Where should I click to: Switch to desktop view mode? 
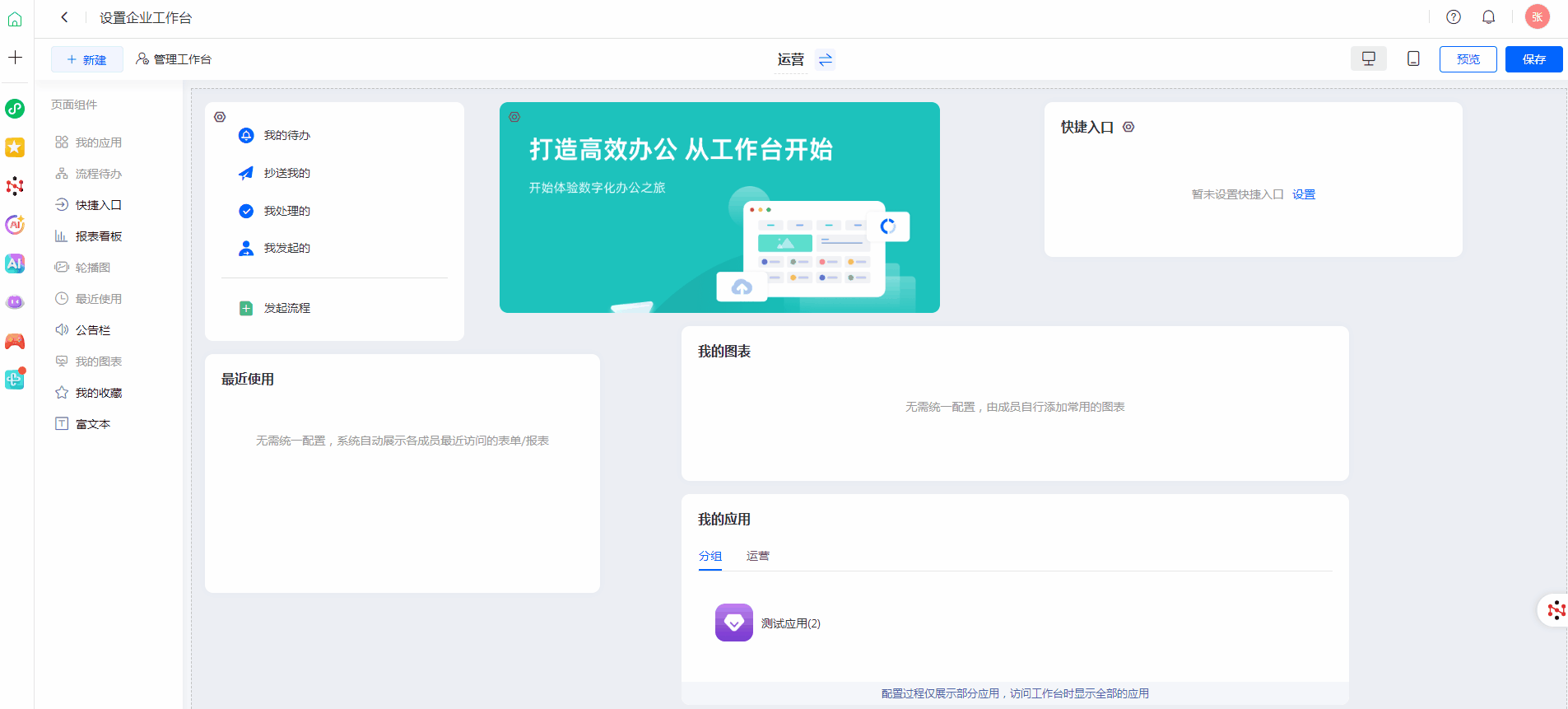click(x=1368, y=59)
